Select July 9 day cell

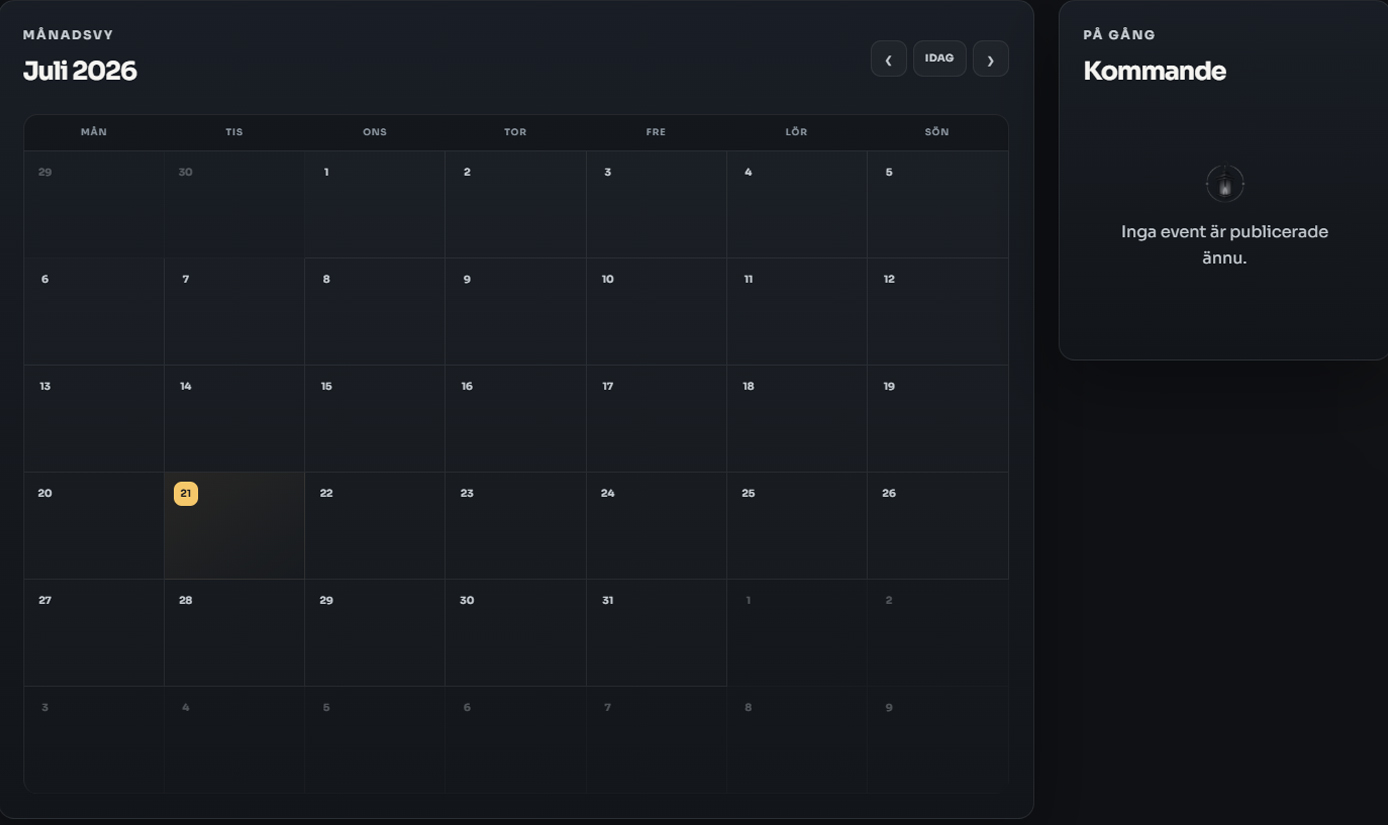pos(515,311)
